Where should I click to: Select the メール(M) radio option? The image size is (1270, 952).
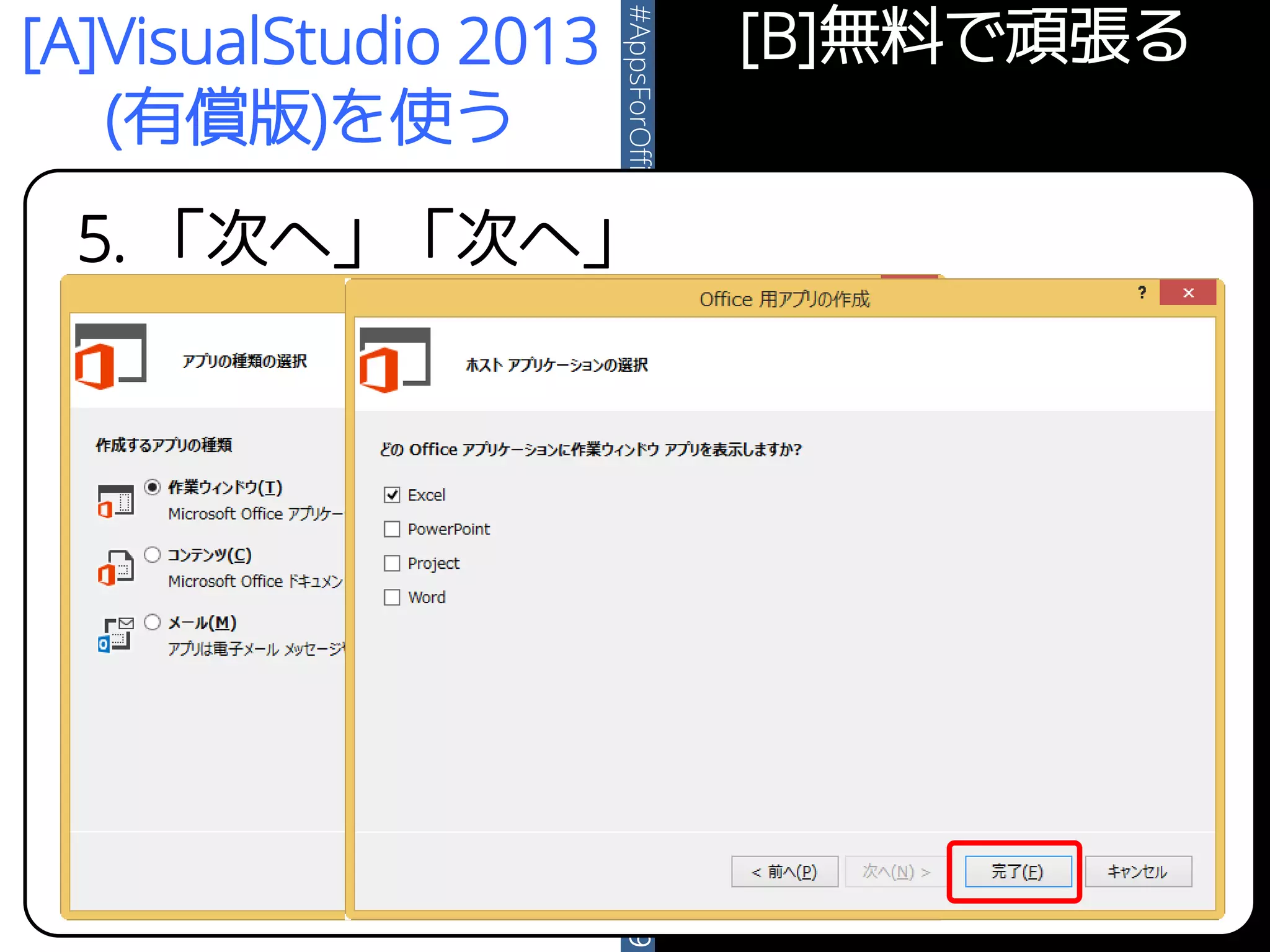point(153,622)
